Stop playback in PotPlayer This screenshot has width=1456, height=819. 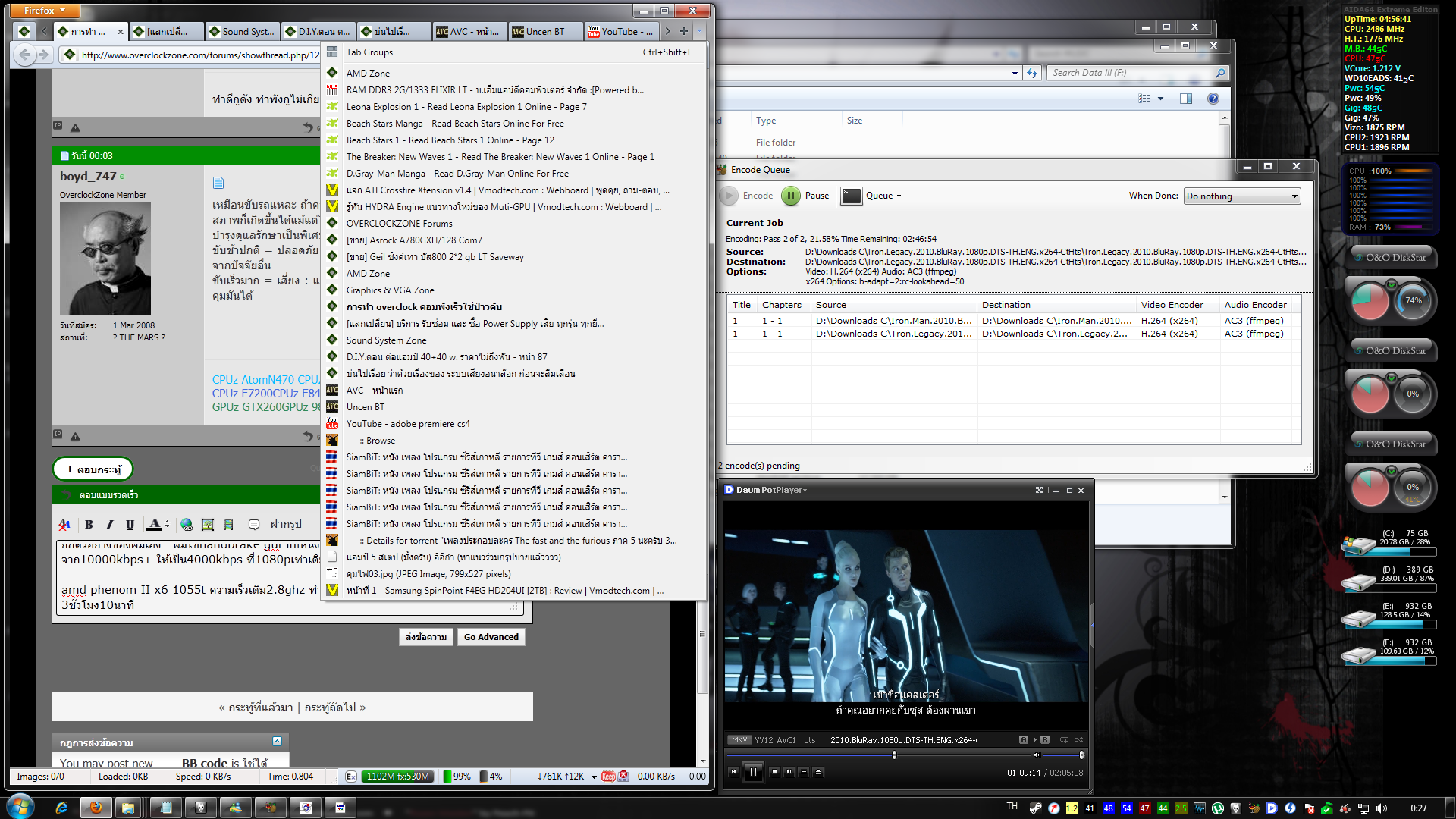click(774, 771)
